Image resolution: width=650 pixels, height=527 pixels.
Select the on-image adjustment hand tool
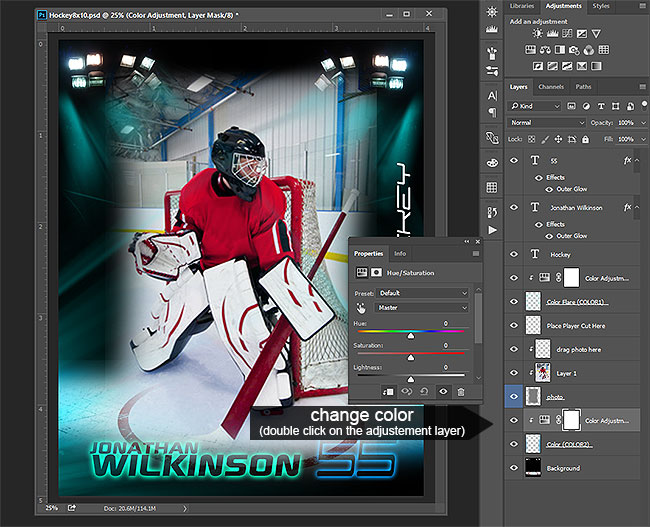[x=361, y=308]
